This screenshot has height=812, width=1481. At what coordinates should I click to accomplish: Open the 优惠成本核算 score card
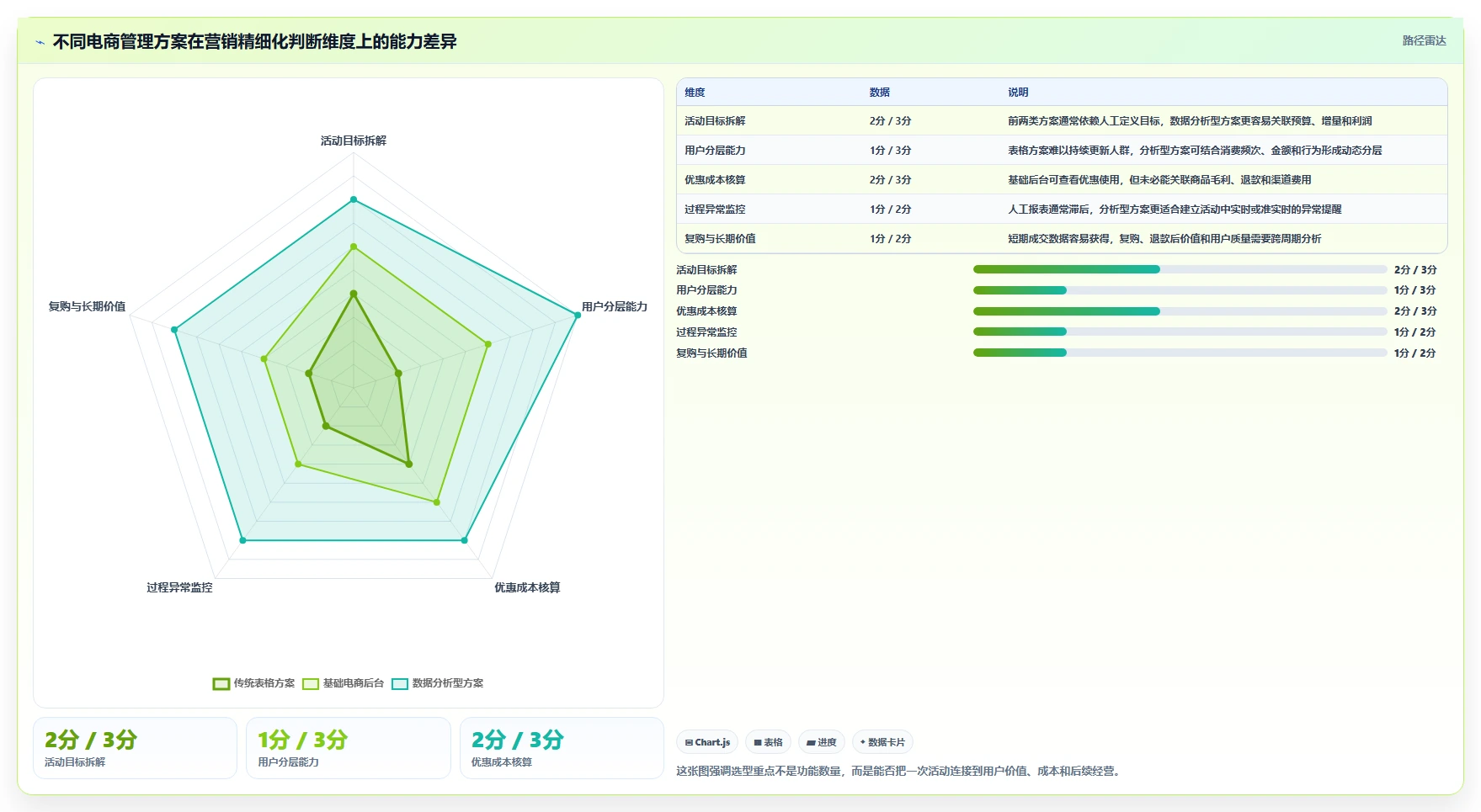pyautogui.click(x=562, y=748)
